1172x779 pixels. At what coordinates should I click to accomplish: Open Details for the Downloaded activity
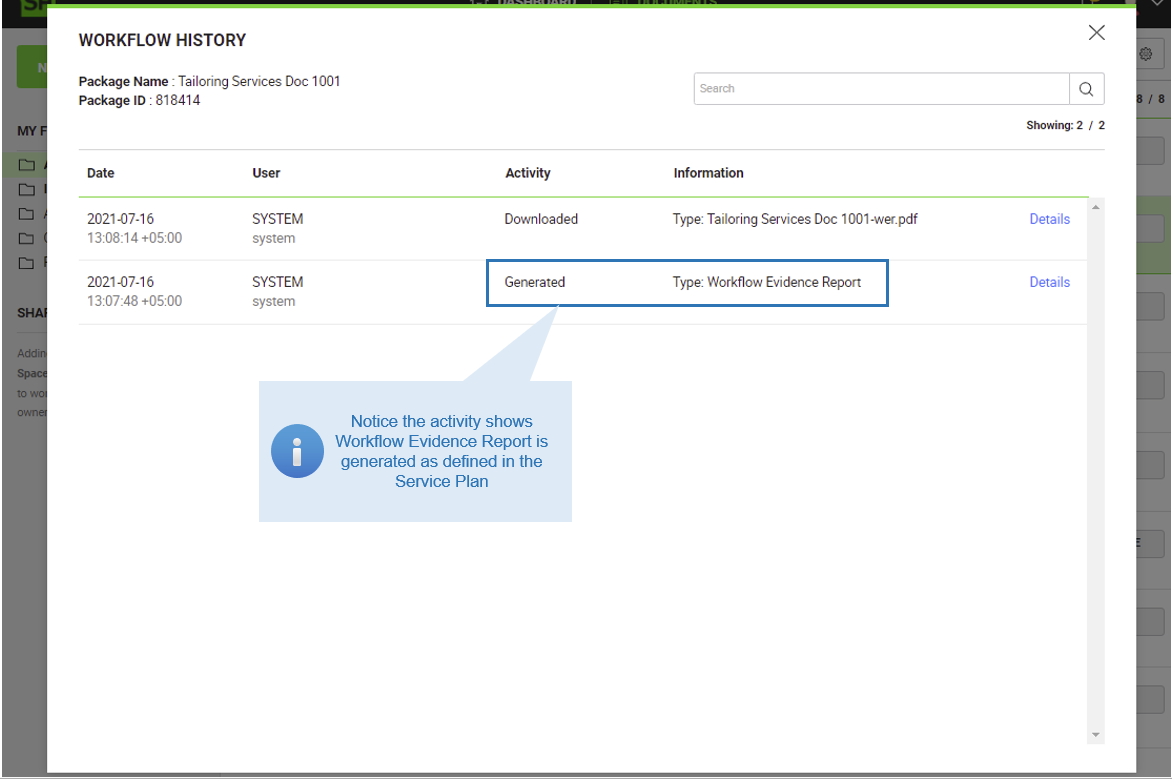pos(1049,219)
